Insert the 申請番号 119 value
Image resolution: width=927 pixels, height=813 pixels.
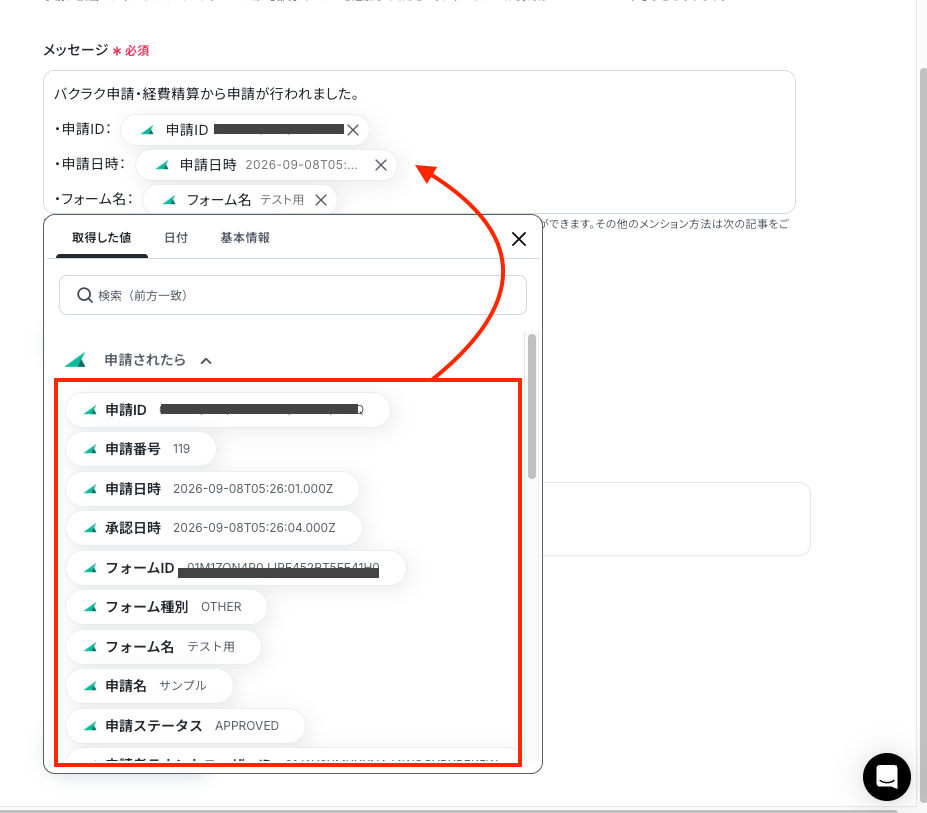[141, 449]
